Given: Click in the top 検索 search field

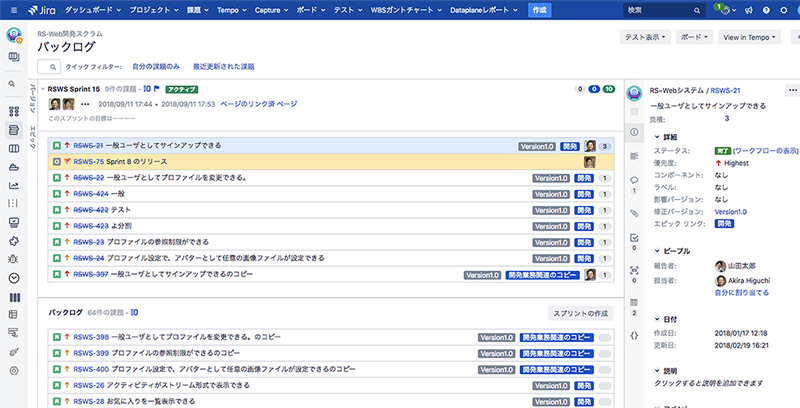Looking at the screenshot, I should click(664, 10).
